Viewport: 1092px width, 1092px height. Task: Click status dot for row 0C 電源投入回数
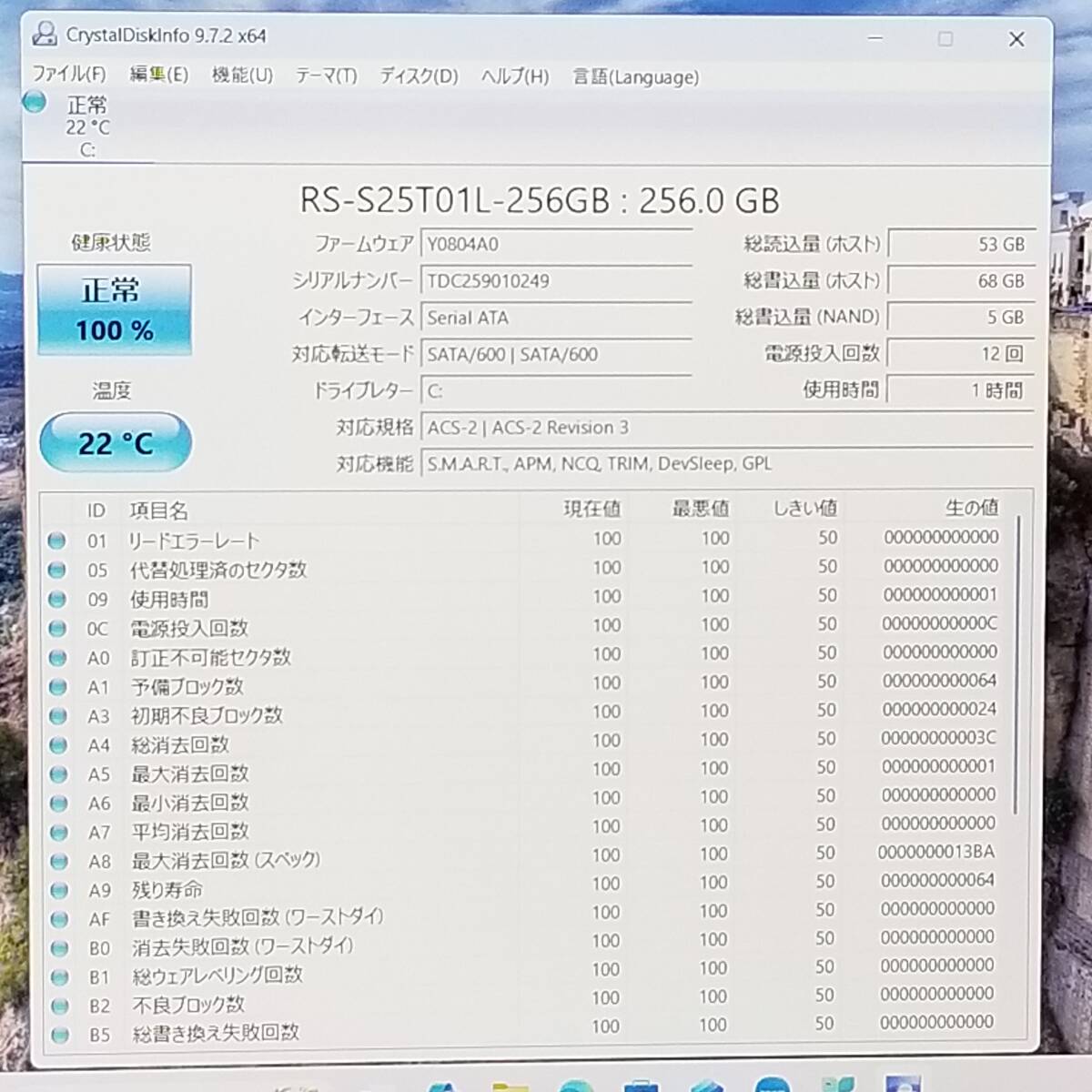coord(57,628)
